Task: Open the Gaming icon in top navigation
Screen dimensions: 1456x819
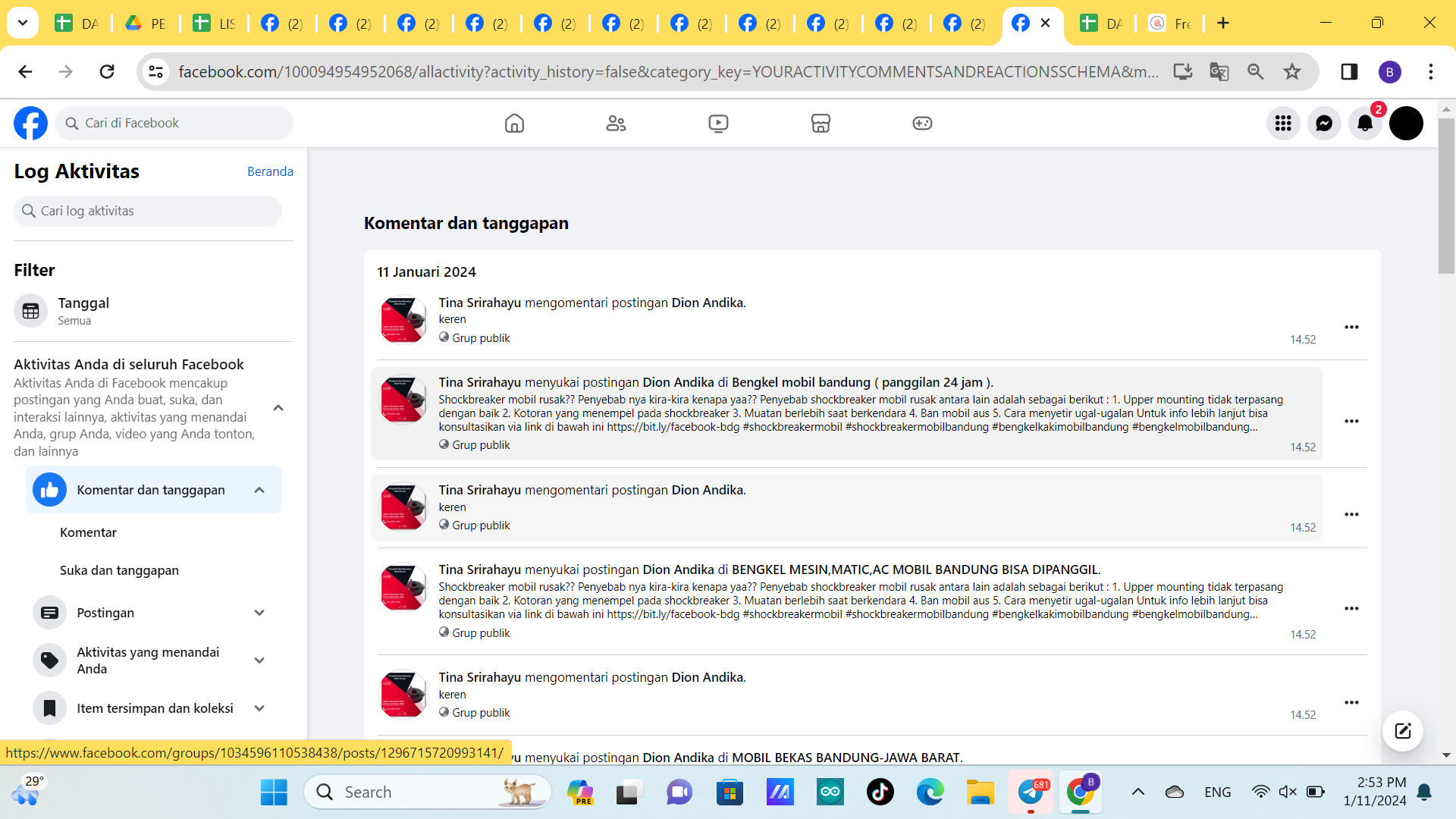Action: [922, 123]
